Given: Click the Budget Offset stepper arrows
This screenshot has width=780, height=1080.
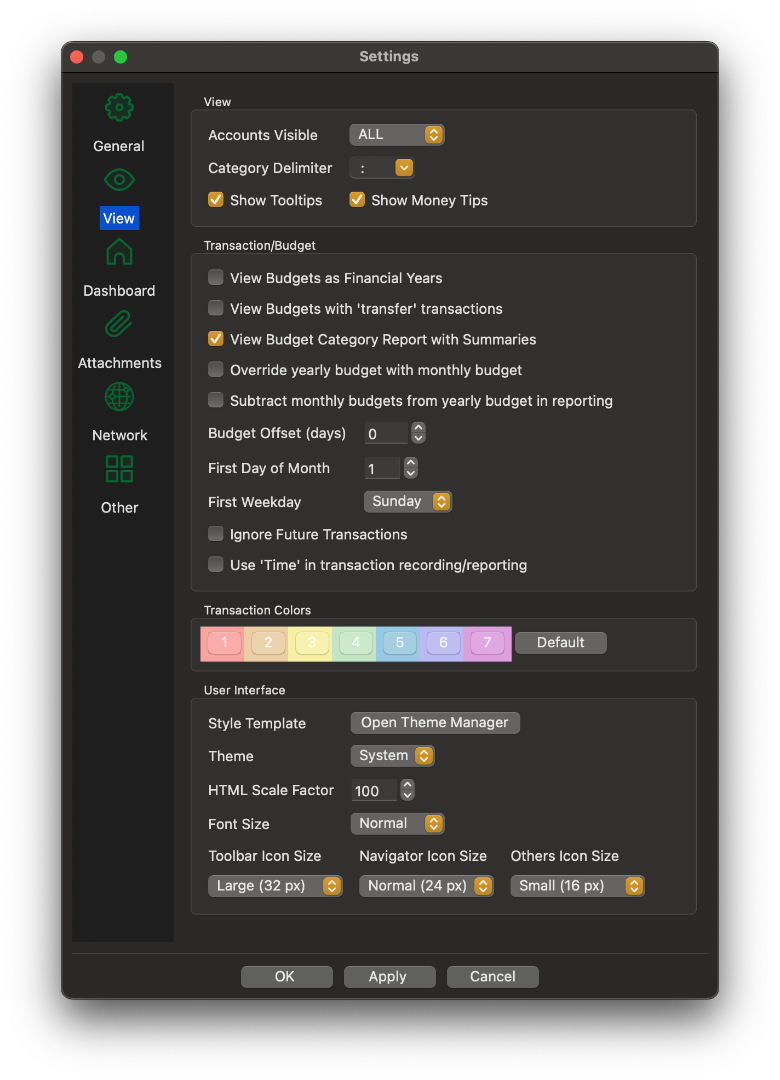Looking at the screenshot, I should click(x=418, y=433).
